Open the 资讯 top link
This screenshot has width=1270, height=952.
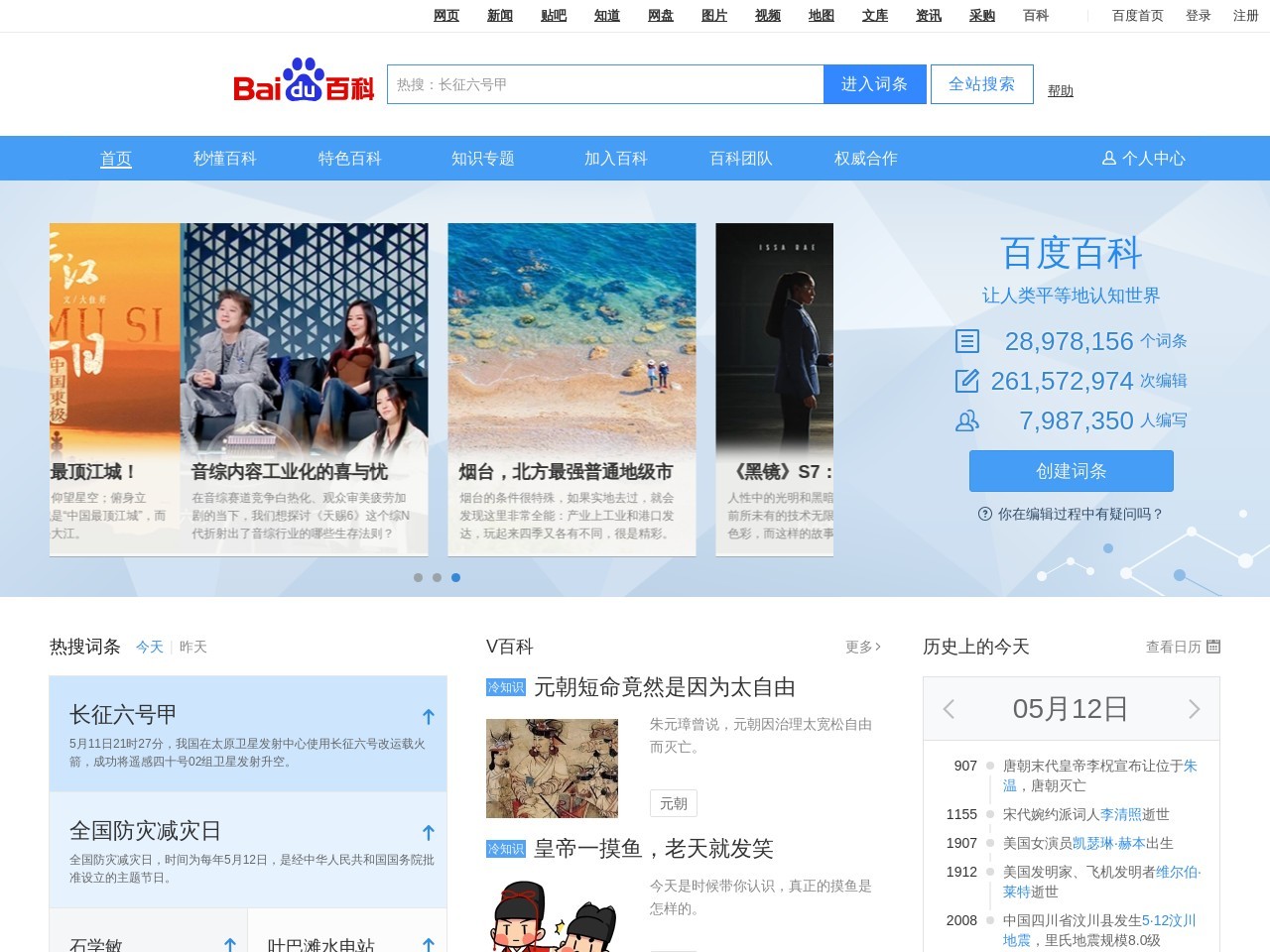[929, 16]
